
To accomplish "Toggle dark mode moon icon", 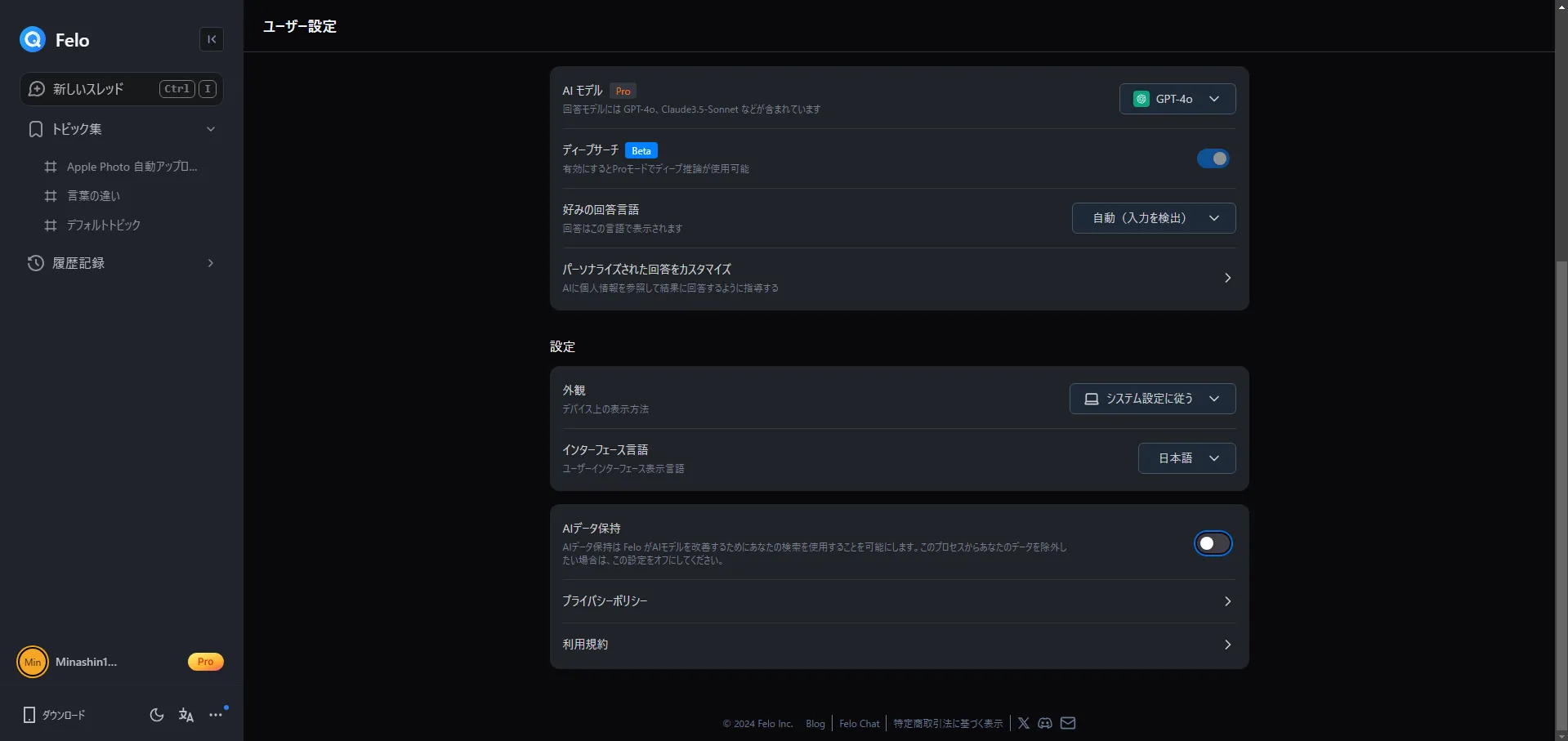I will [x=157, y=715].
